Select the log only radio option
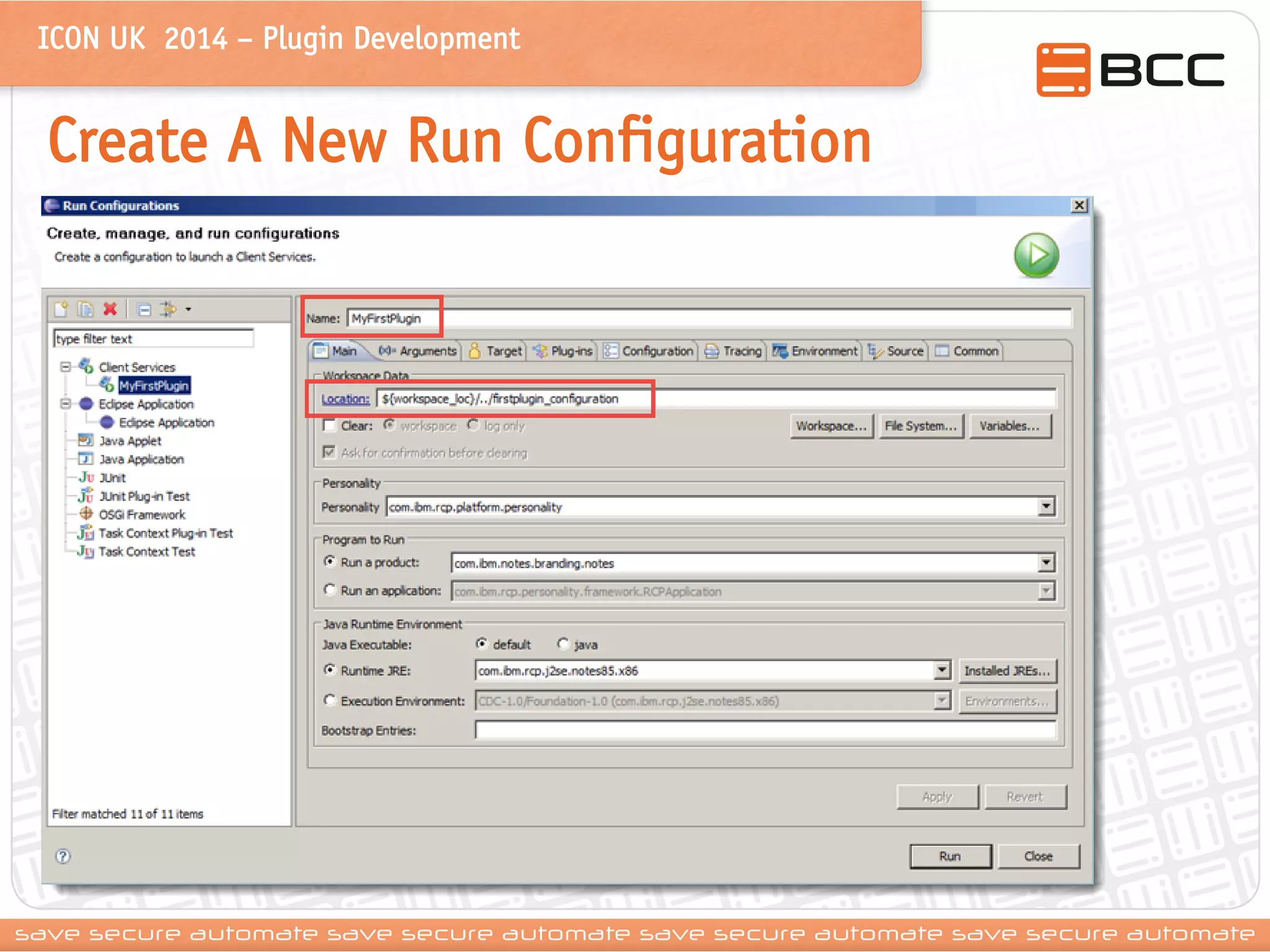This screenshot has width=1270, height=952. pos(474,425)
